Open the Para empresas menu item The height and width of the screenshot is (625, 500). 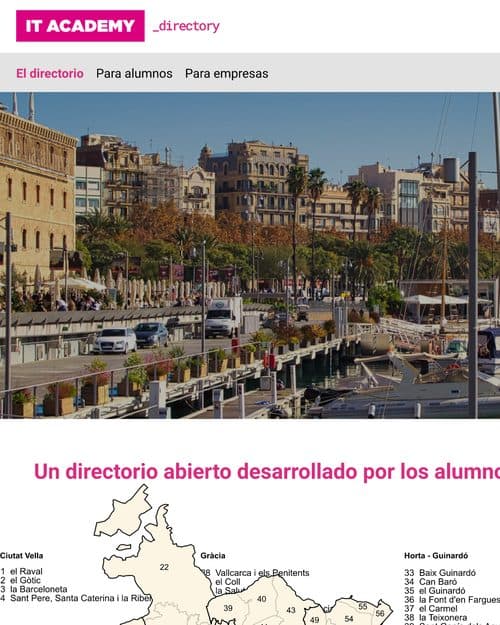pyautogui.click(x=226, y=73)
